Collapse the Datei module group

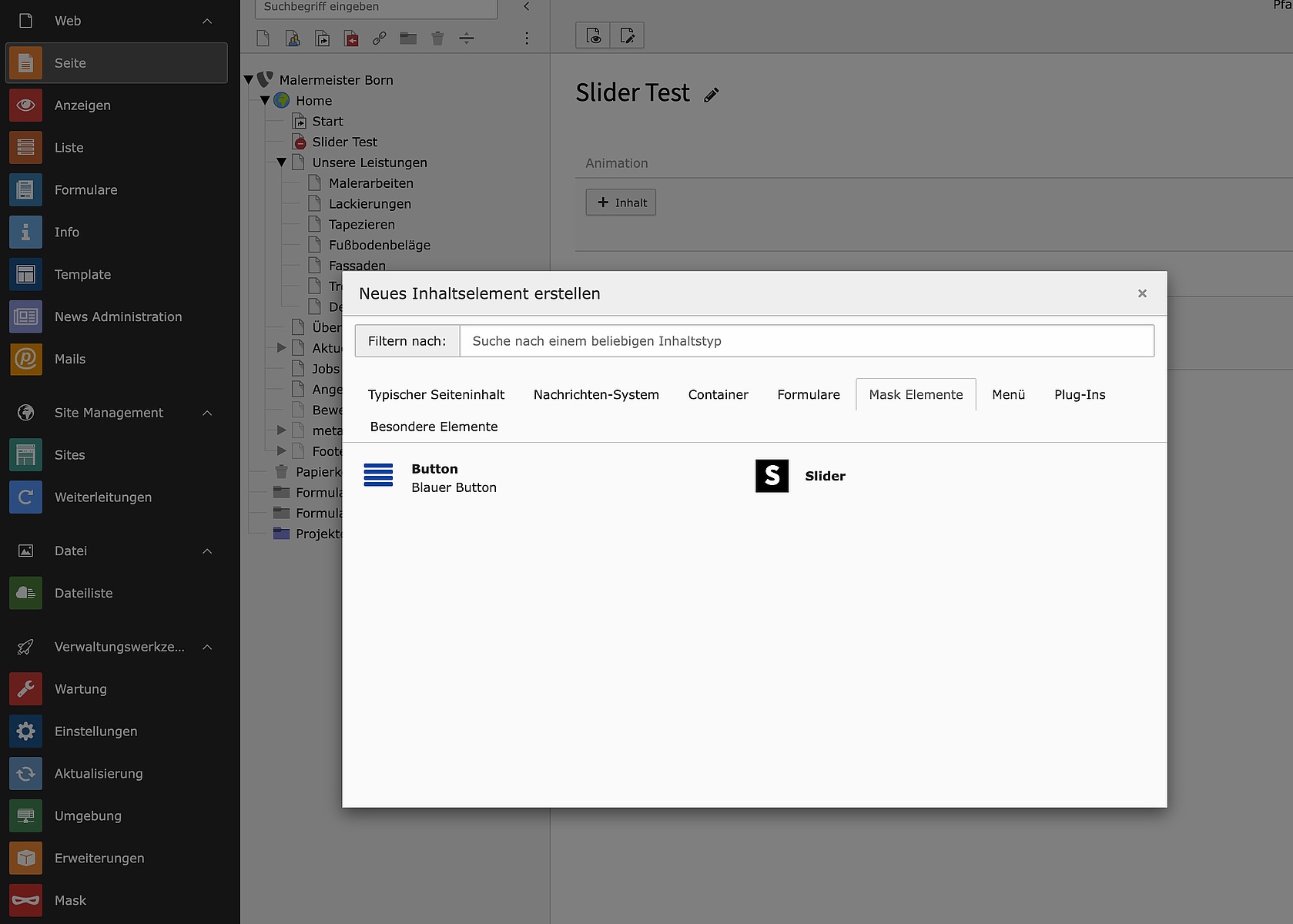207,551
